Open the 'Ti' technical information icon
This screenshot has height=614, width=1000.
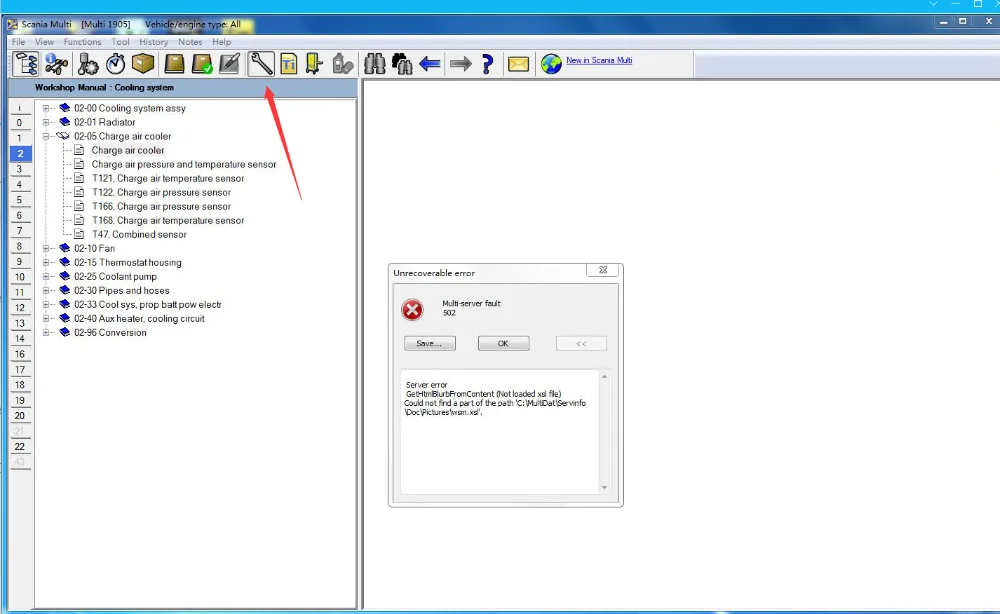point(288,64)
